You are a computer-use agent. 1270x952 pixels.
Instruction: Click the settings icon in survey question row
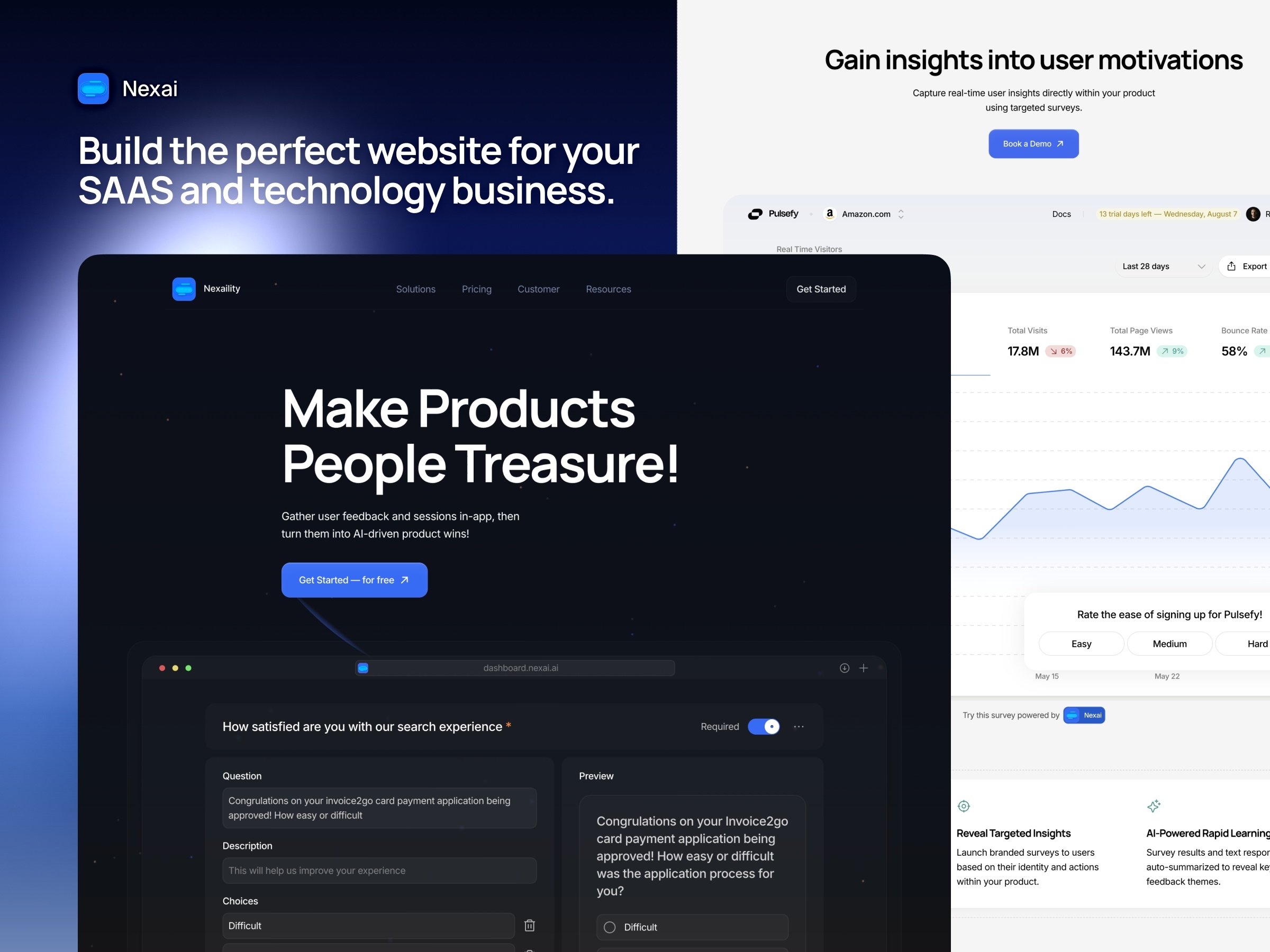tap(801, 727)
